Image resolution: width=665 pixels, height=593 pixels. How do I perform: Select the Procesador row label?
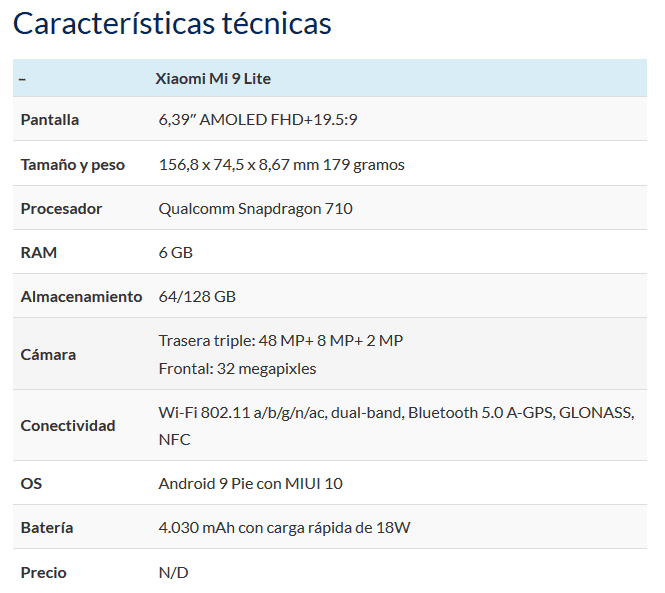tap(61, 209)
